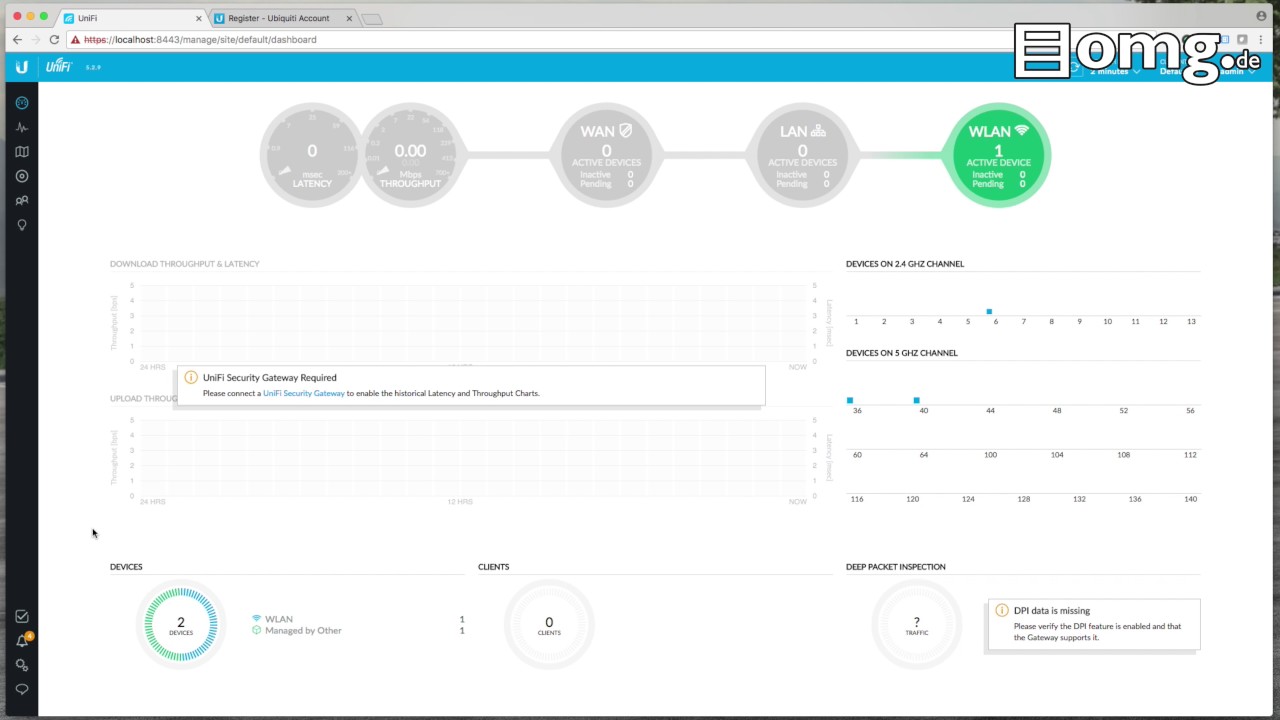
Task: Click the browser Back arrow
Action: 17,40
